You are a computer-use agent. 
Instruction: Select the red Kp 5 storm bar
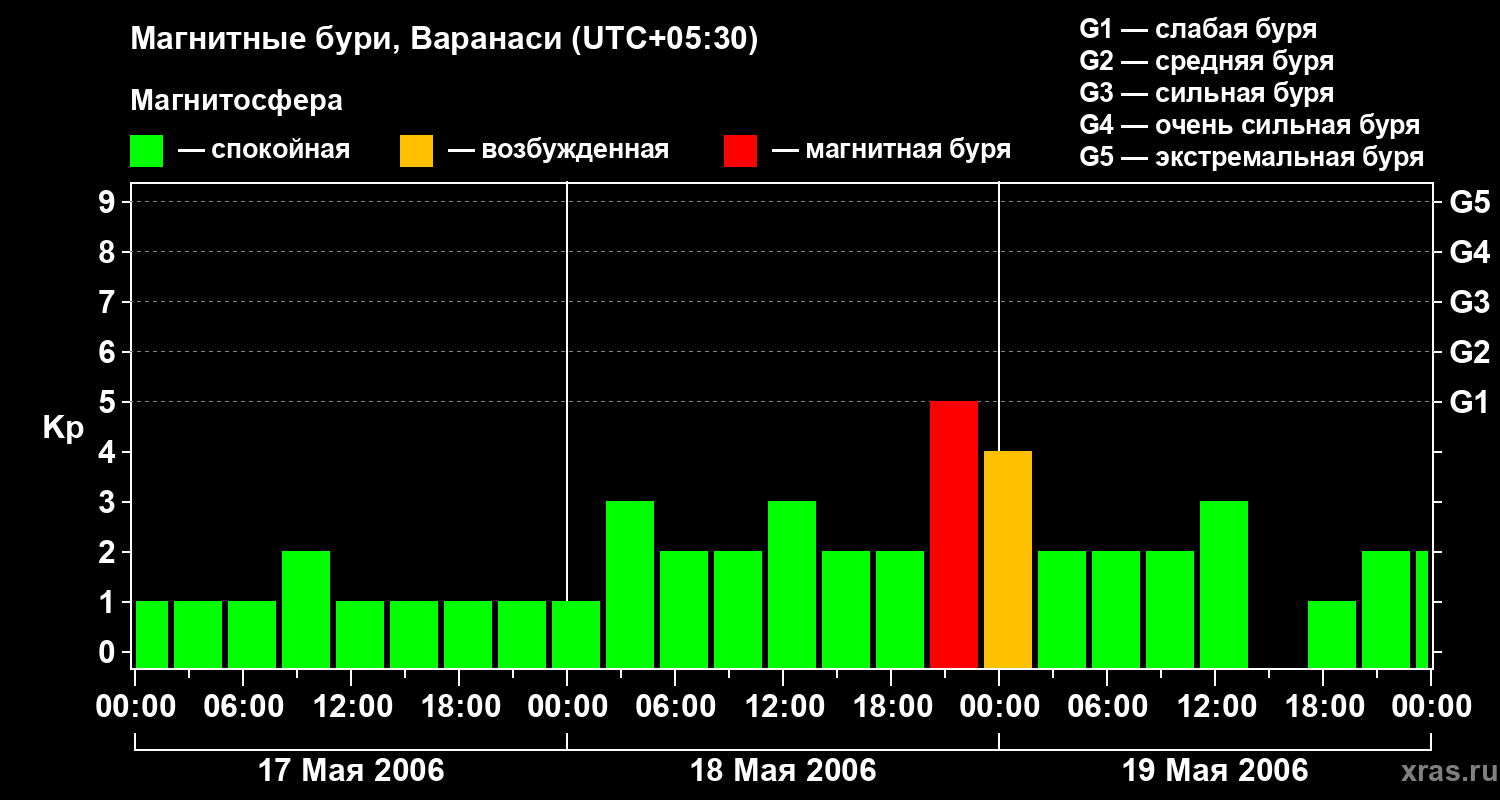(954, 535)
